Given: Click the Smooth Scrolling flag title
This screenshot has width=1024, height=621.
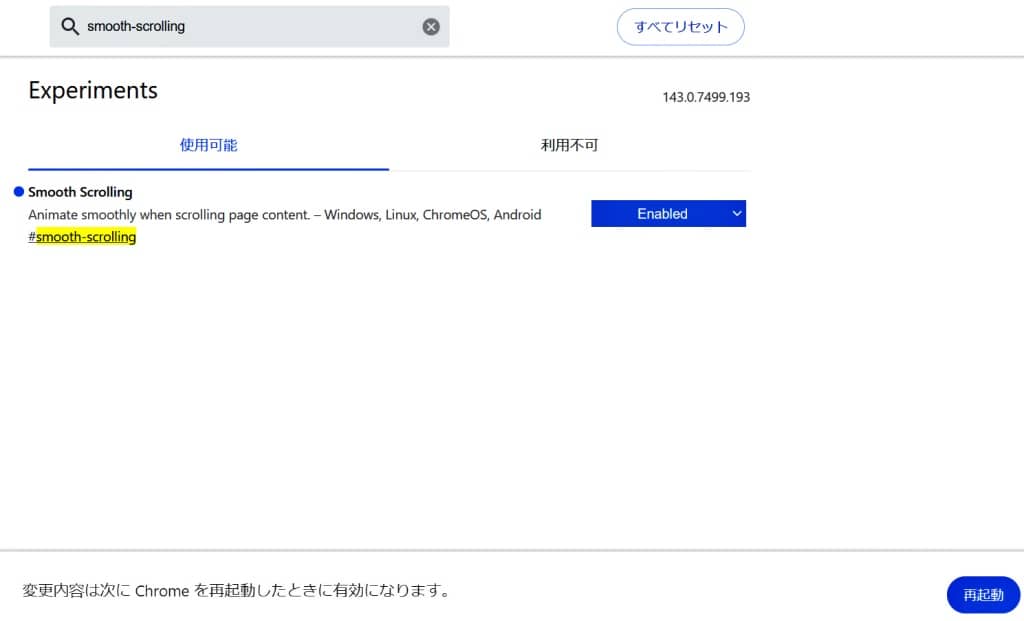Looking at the screenshot, I should click(x=80, y=192).
